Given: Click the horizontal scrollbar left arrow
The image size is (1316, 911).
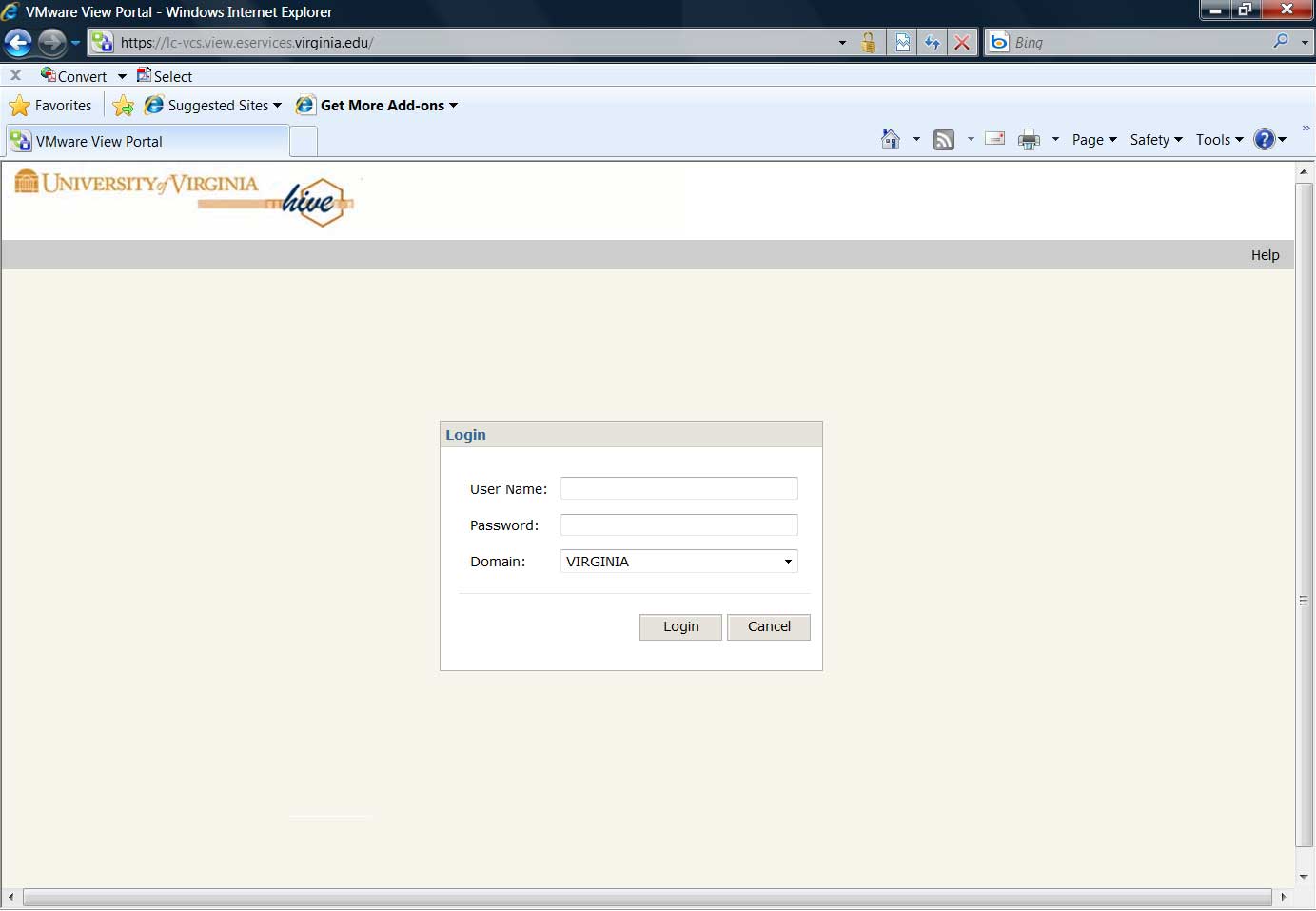Looking at the screenshot, I should click(x=10, y=897).
